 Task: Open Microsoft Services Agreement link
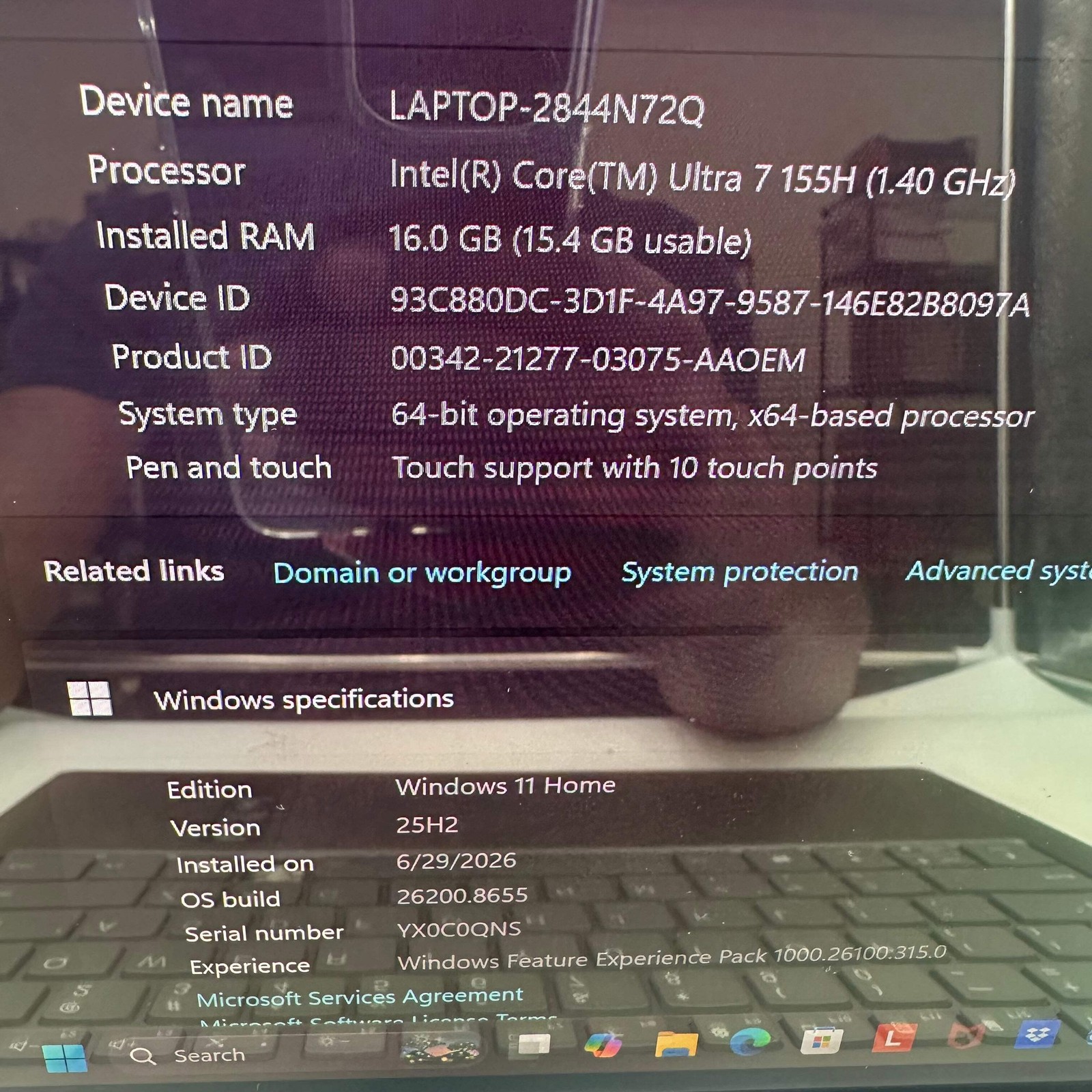click(x=360, y=997)
